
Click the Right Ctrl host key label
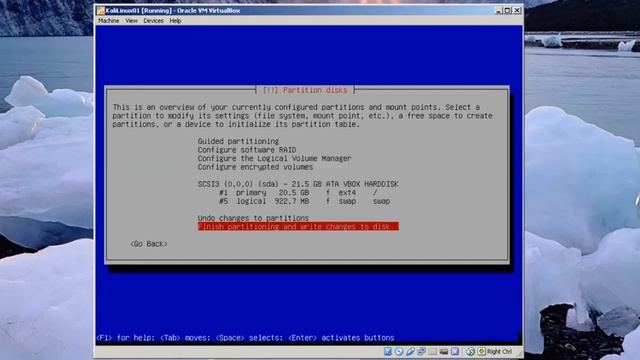(x=500, y=351)
